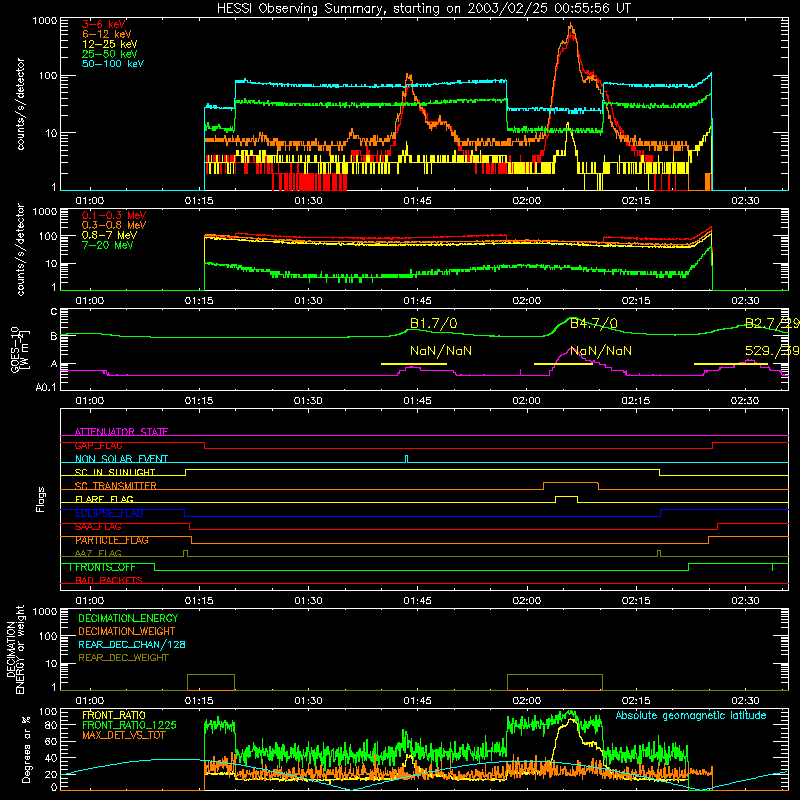The width and height of the screenshot is (800, 800).
Task: Select the 0.8-7 MeV legend label
Action: (x=110, y=235)
